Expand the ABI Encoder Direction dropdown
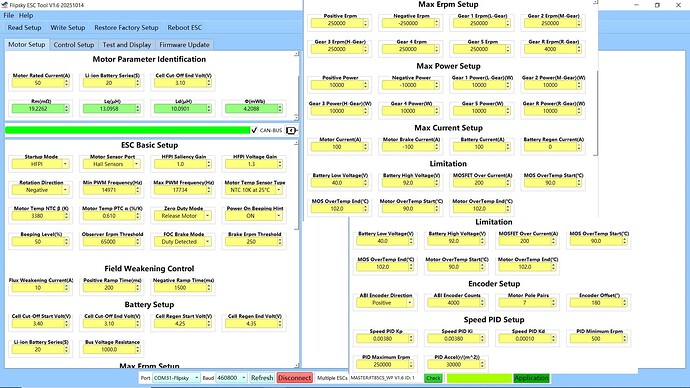Image resolution: width=690 pixels, height=388 pixels. click(x=410, y=303)
